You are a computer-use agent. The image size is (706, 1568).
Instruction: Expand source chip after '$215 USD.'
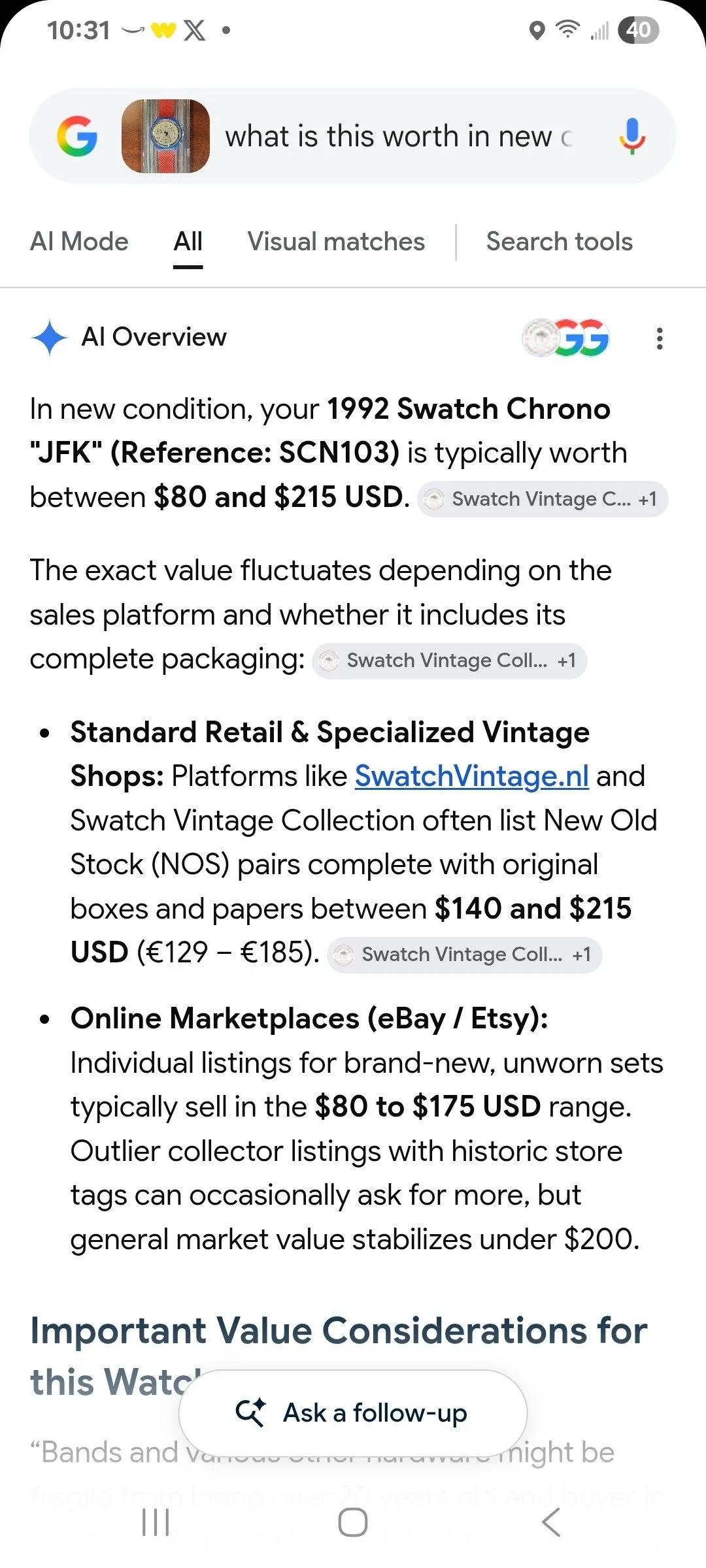coord(543,499)
